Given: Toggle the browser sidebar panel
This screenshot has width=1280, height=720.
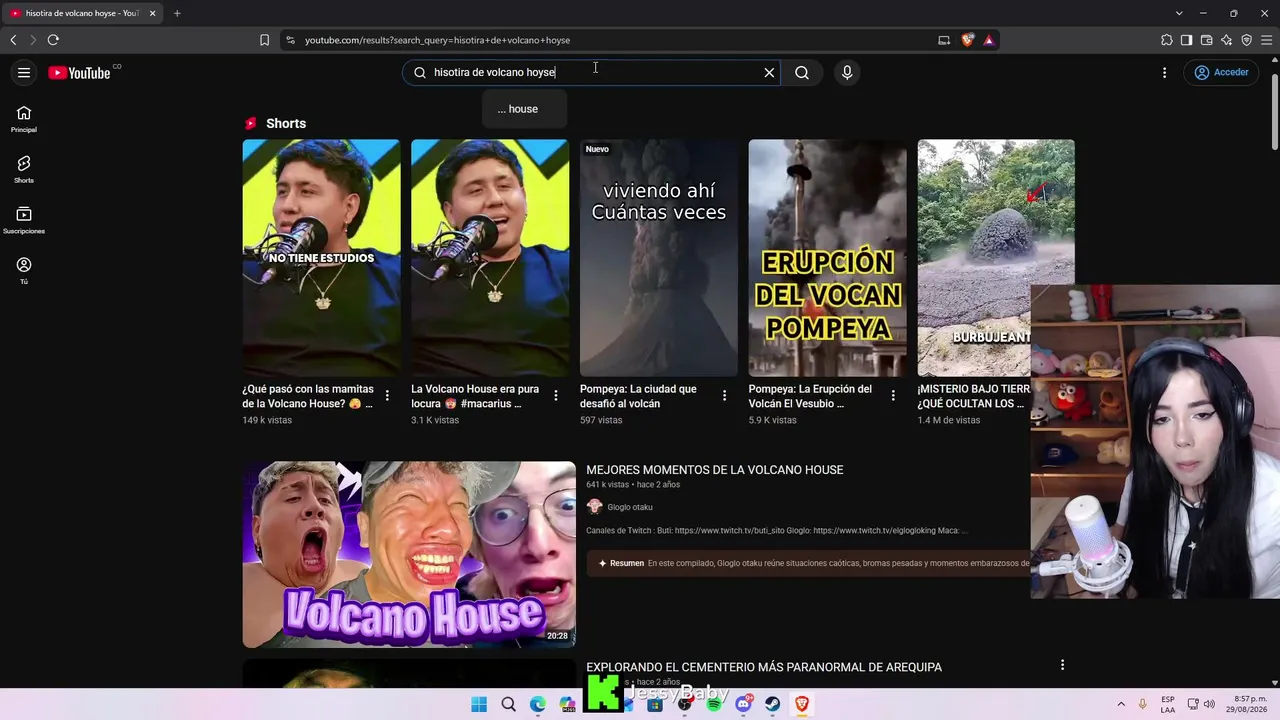Looking at the screenshot, I should pos(1186,40).
